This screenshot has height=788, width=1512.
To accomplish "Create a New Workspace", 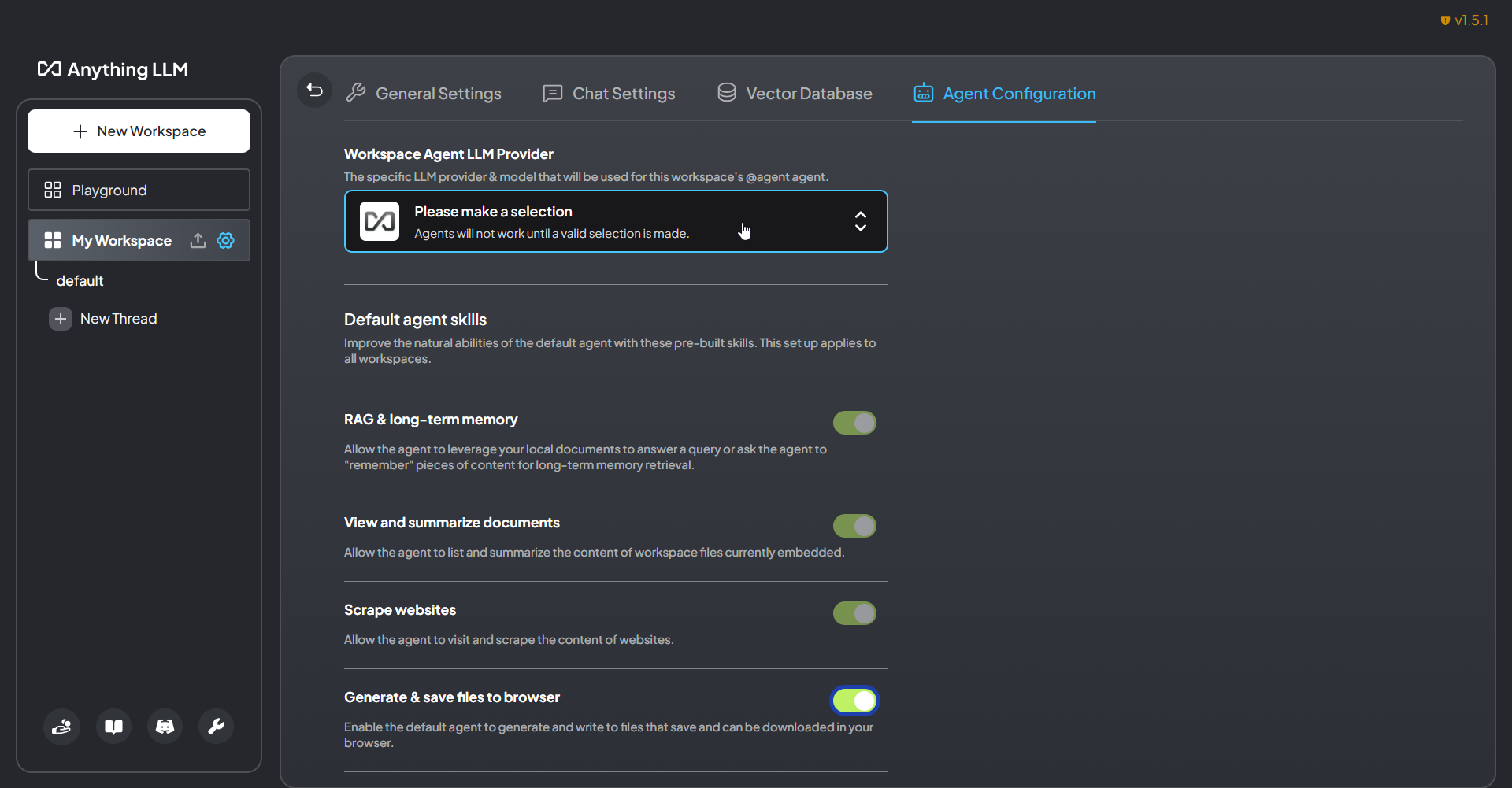I will pyautogui.click(x=139, y=131).
